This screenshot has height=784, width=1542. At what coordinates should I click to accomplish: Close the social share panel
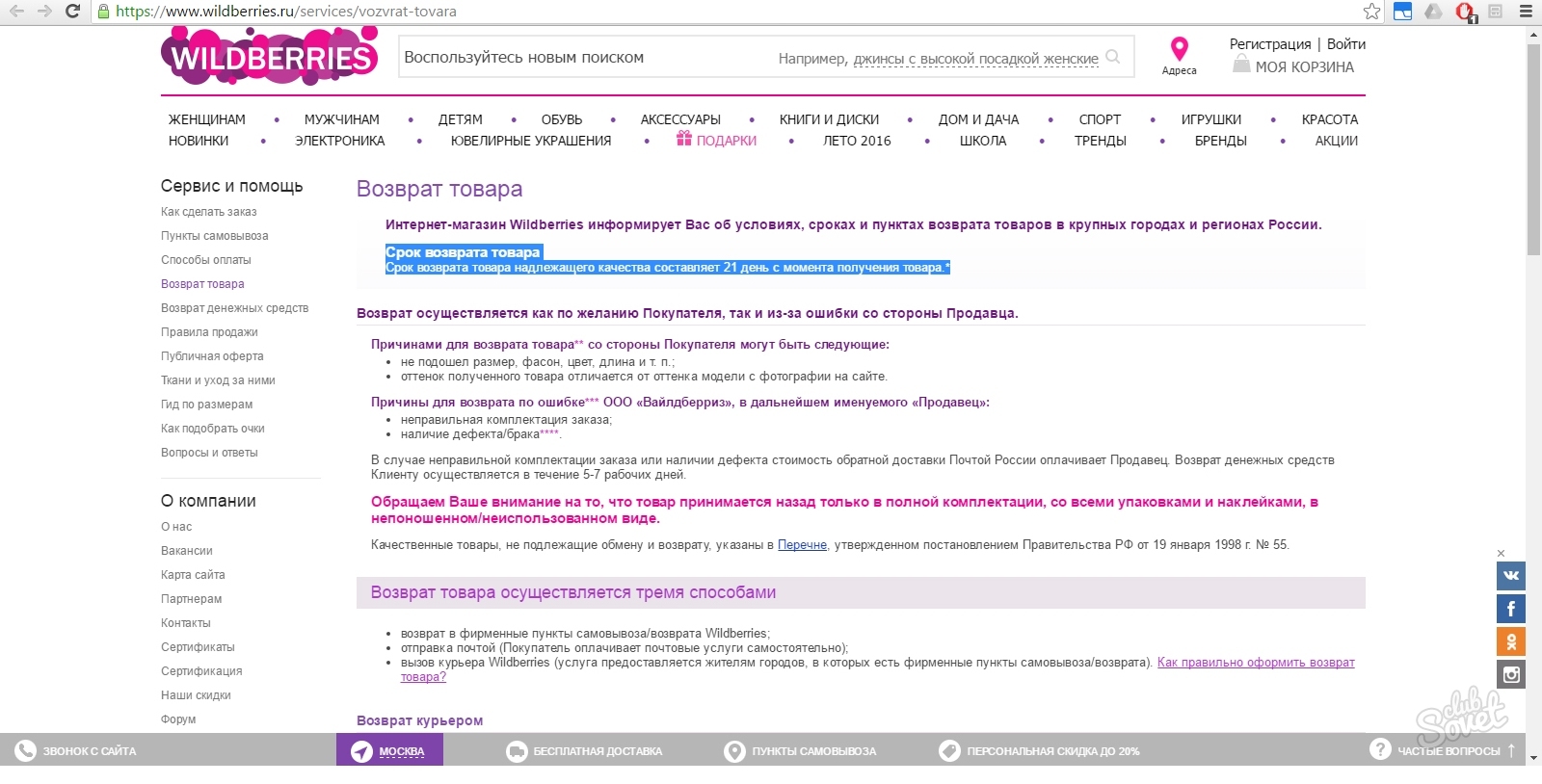coord(1501,553)
